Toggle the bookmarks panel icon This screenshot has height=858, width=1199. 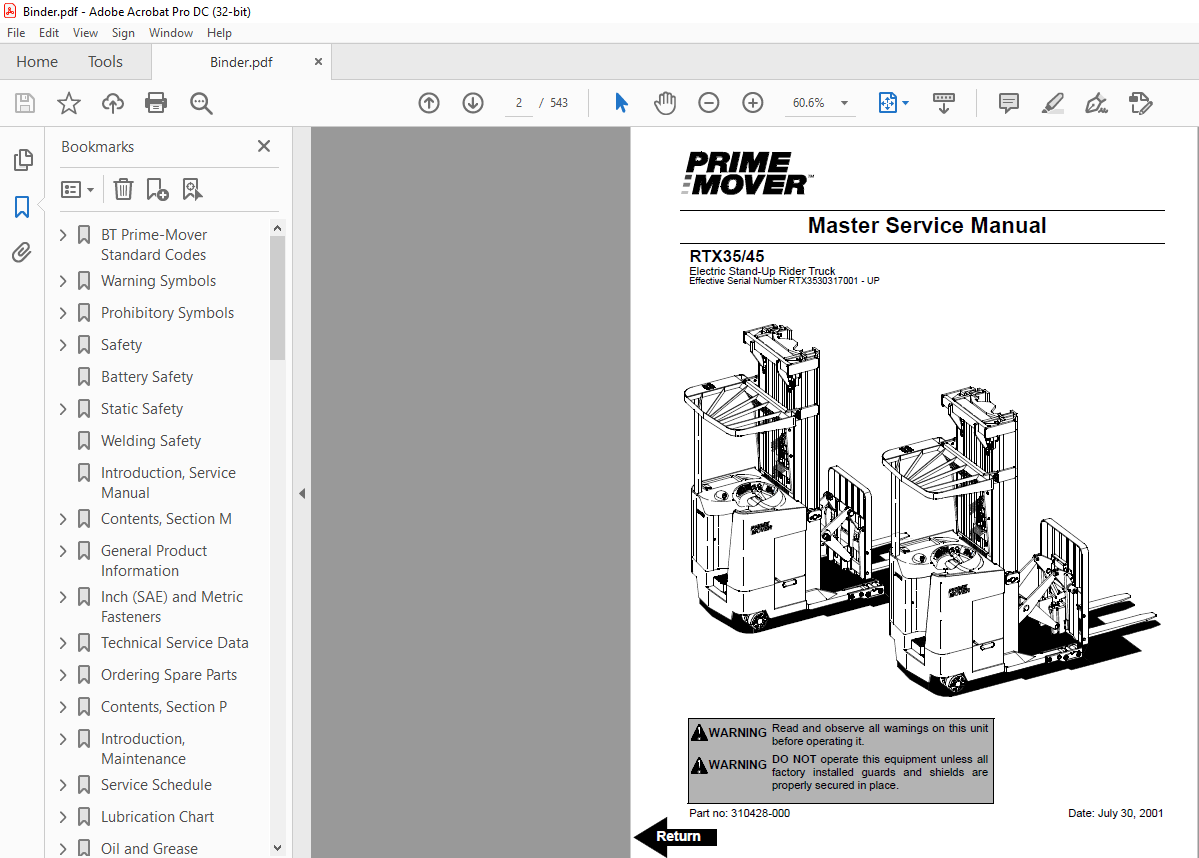(22, 206)
